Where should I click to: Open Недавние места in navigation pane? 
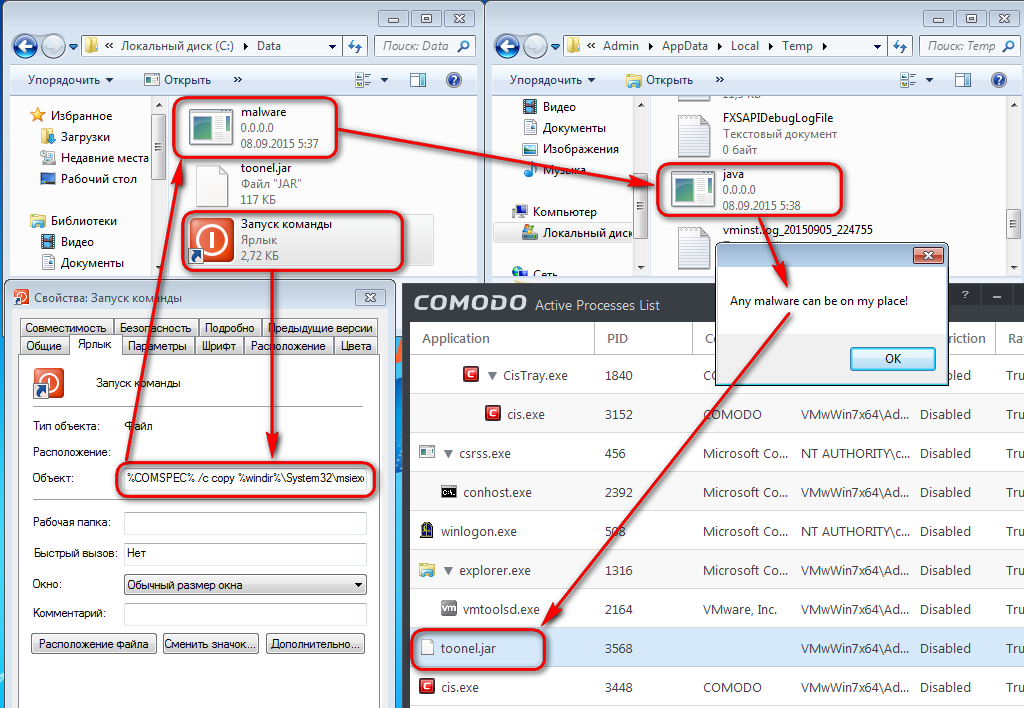(x=104, y=157)
